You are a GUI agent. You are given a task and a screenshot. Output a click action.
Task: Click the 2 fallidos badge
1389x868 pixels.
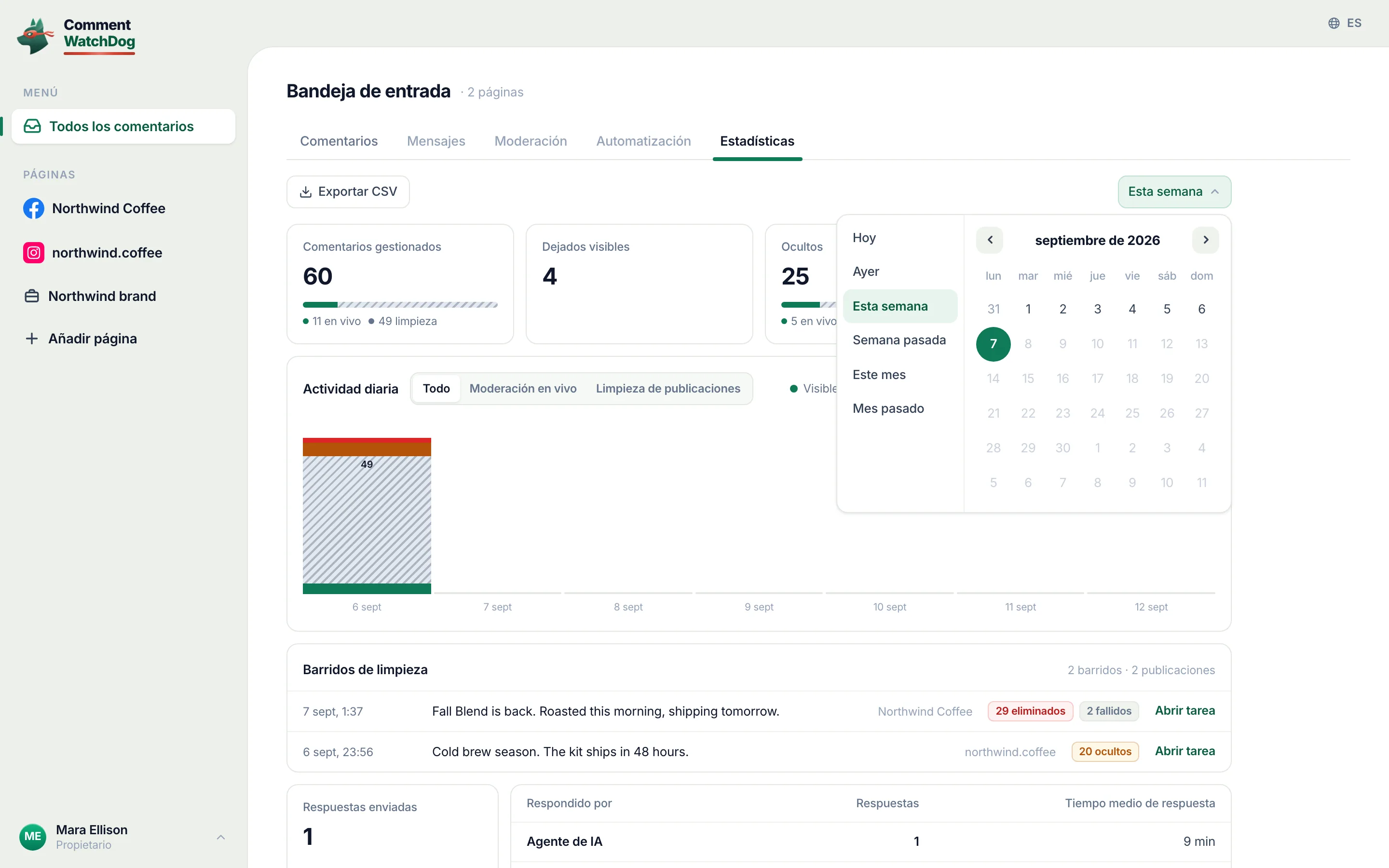[1109, 711]
